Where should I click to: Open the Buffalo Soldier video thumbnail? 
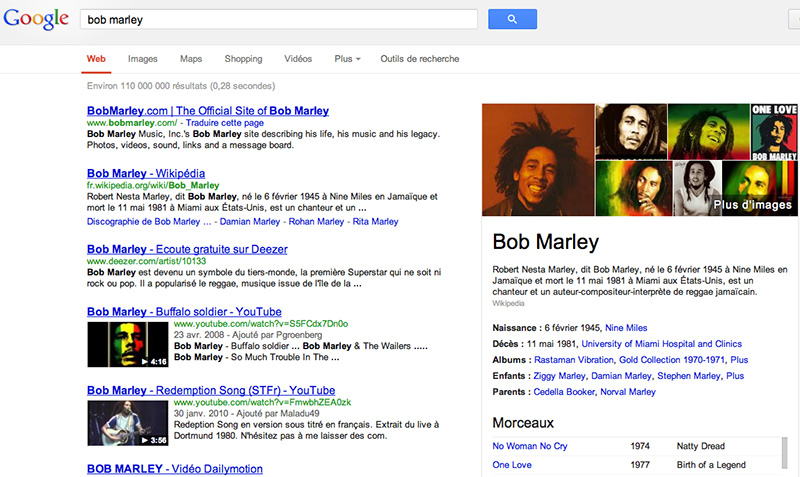pos(127,344)
